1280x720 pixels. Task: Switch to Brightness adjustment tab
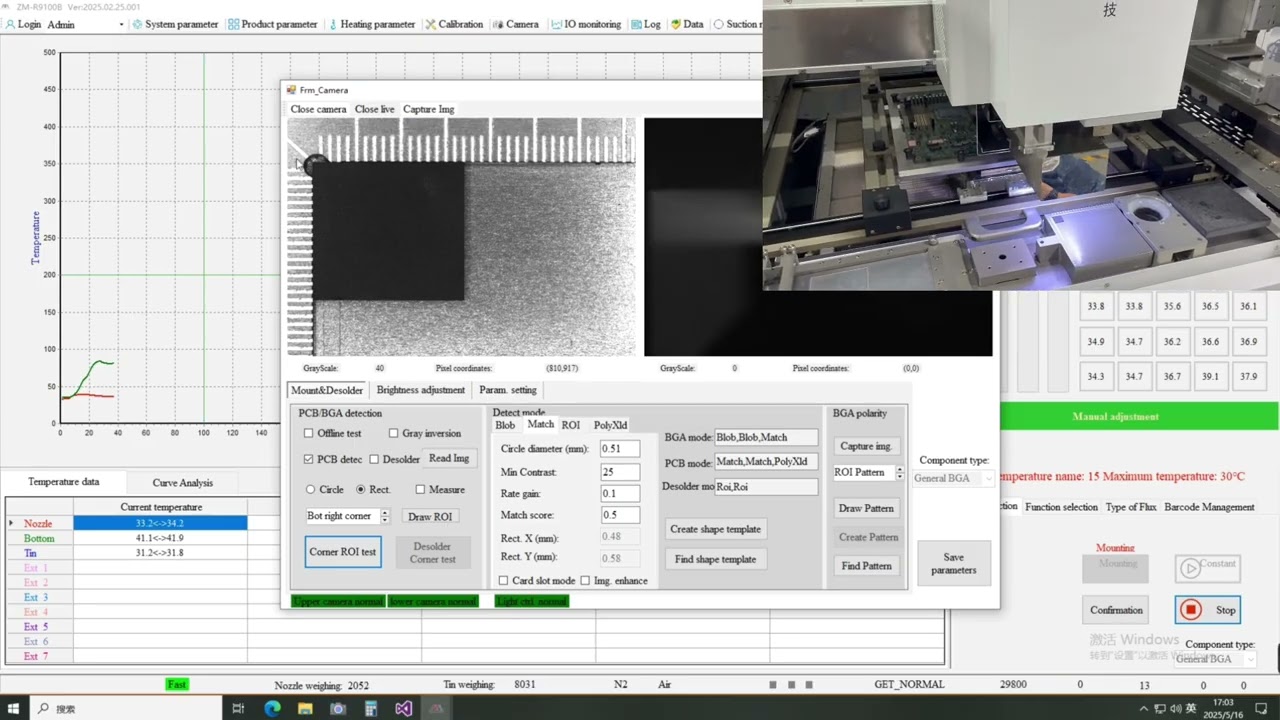pos(420,390)
